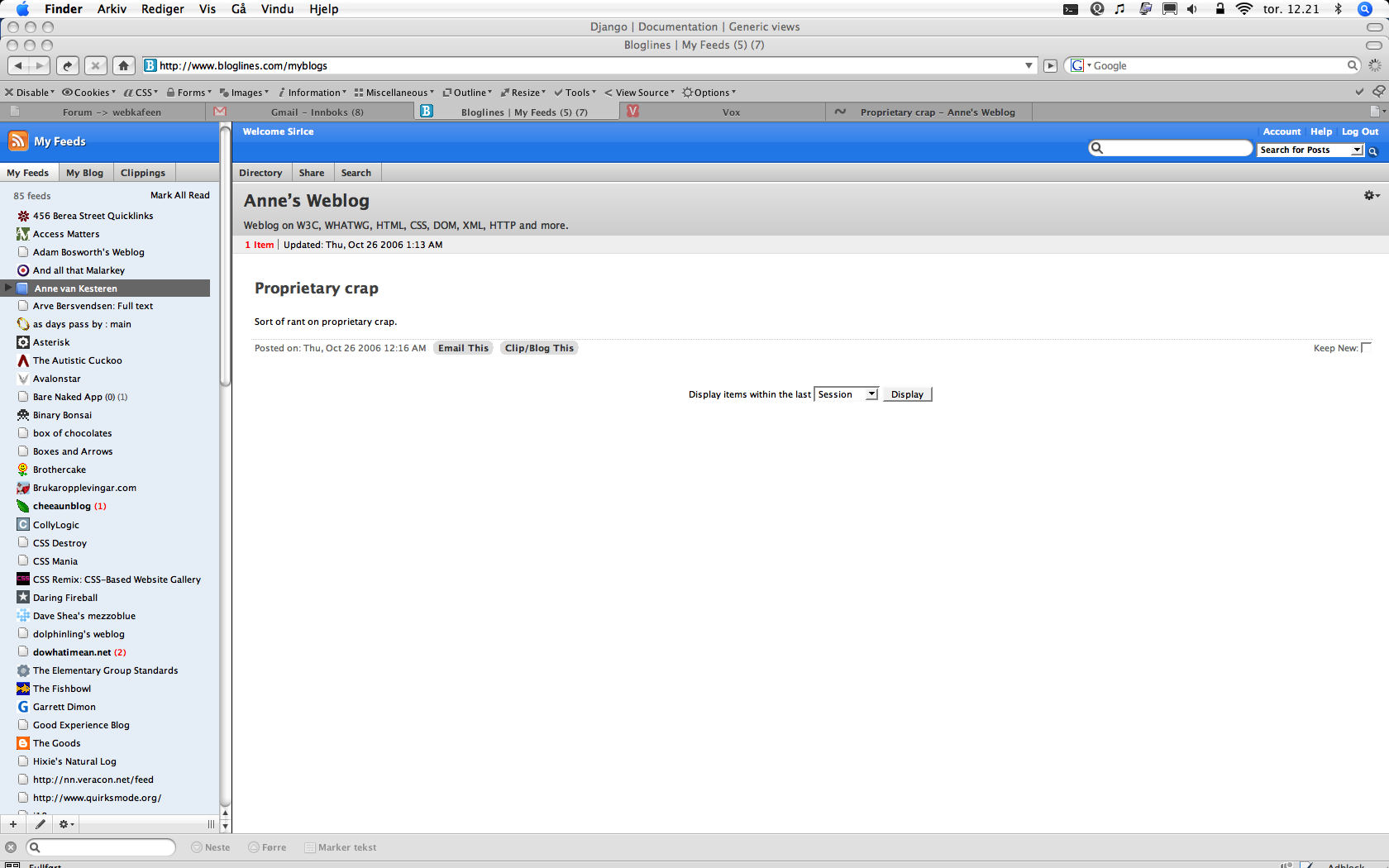
Task: Open the Hjelp menu
Action: (324, 9)
